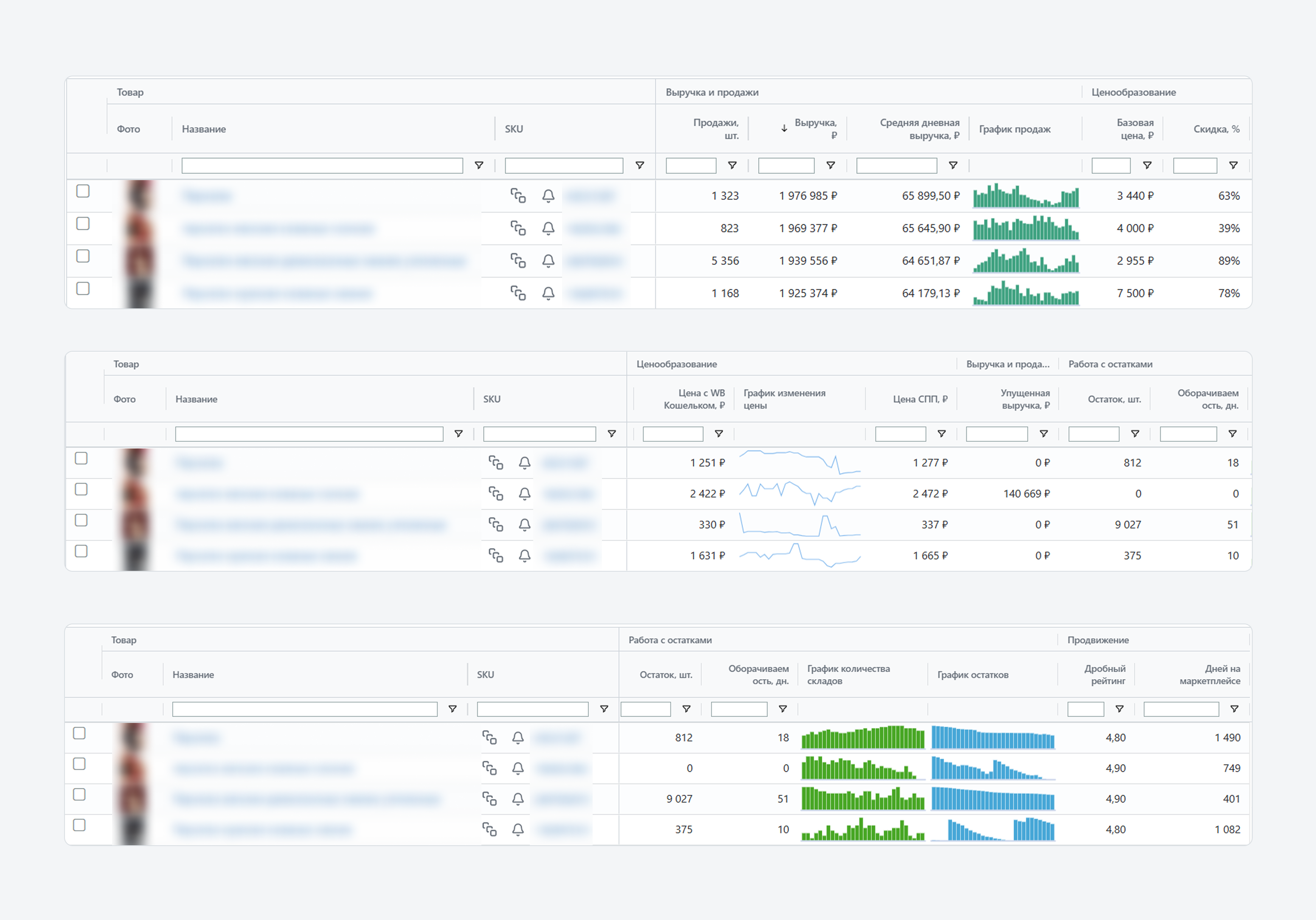
Task: Open the SKU filter dropdown in the bottom table
Action: pos(604,709)
